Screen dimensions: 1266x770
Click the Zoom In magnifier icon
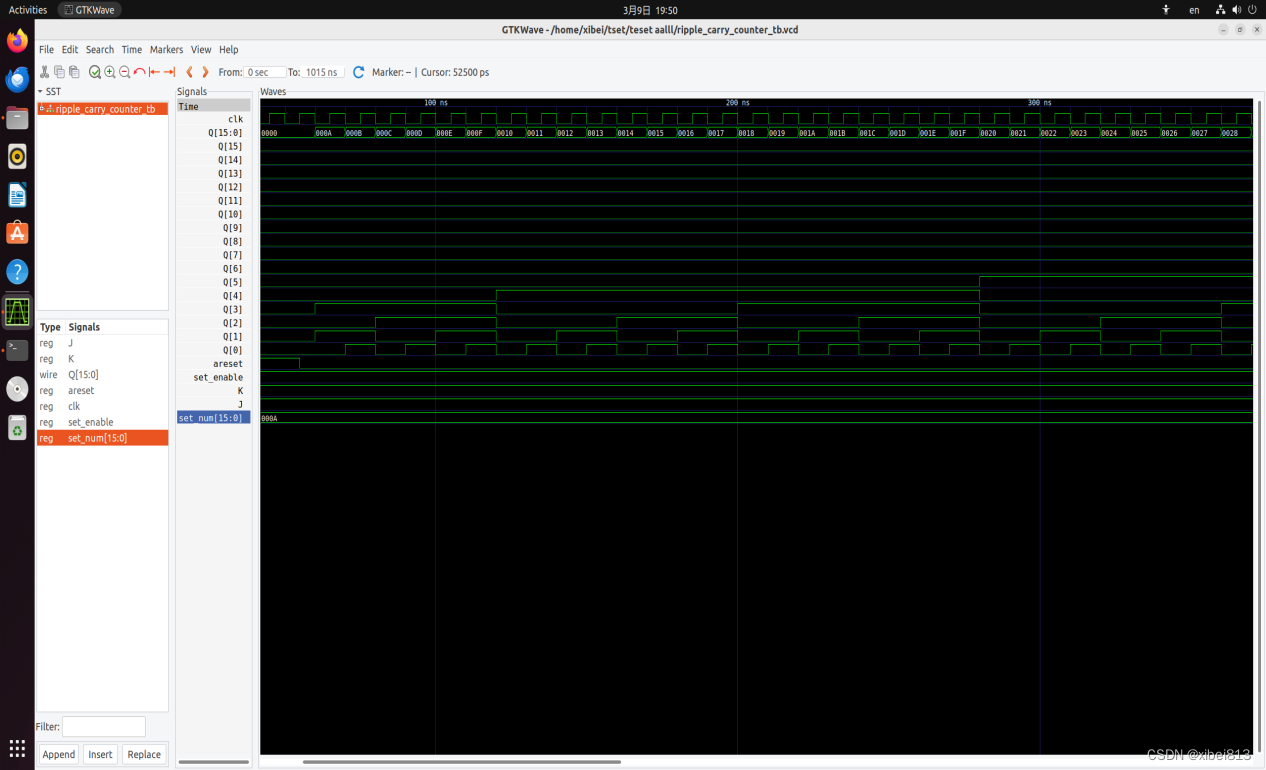110,72
